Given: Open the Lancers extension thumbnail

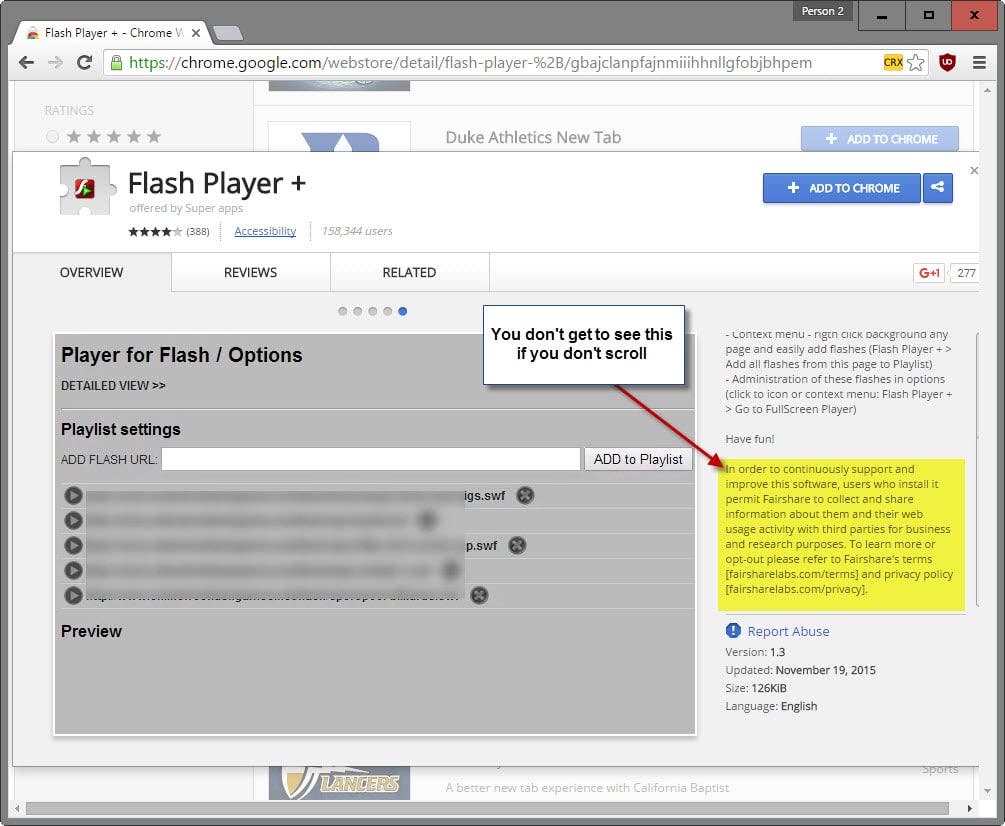Looking at the screenshot, I should pyautogui.click(x=339, y=783).
